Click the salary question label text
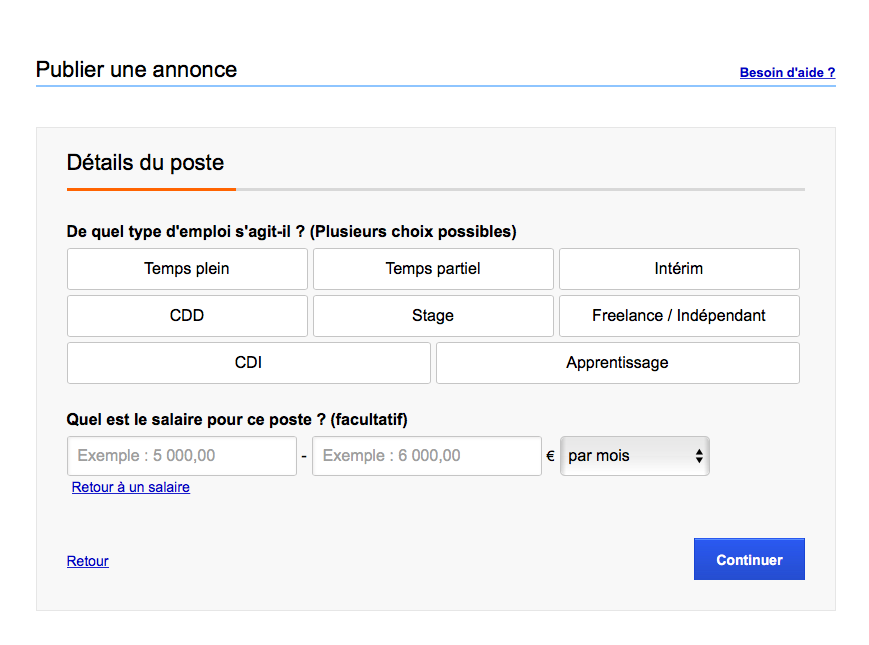The width and height of the screenshot is (869, 645). coord(237,419)
